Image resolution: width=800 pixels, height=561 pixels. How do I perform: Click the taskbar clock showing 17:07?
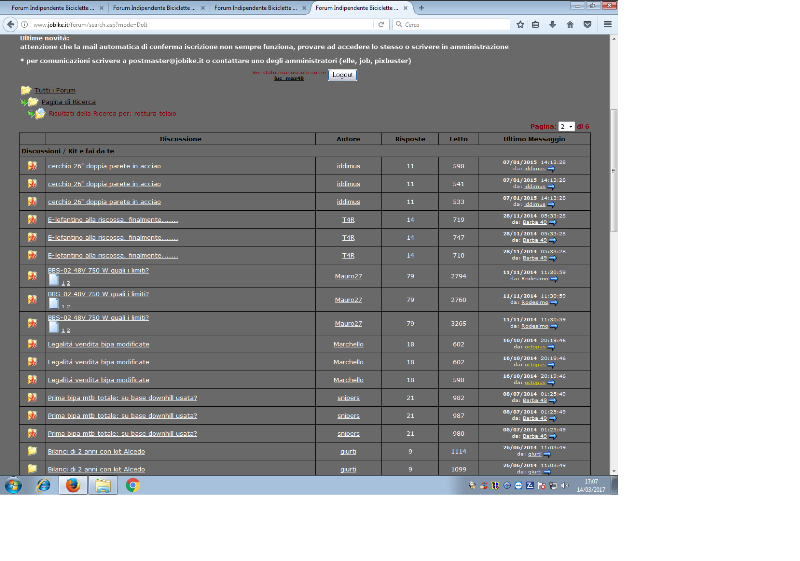(x=591, y=486)
